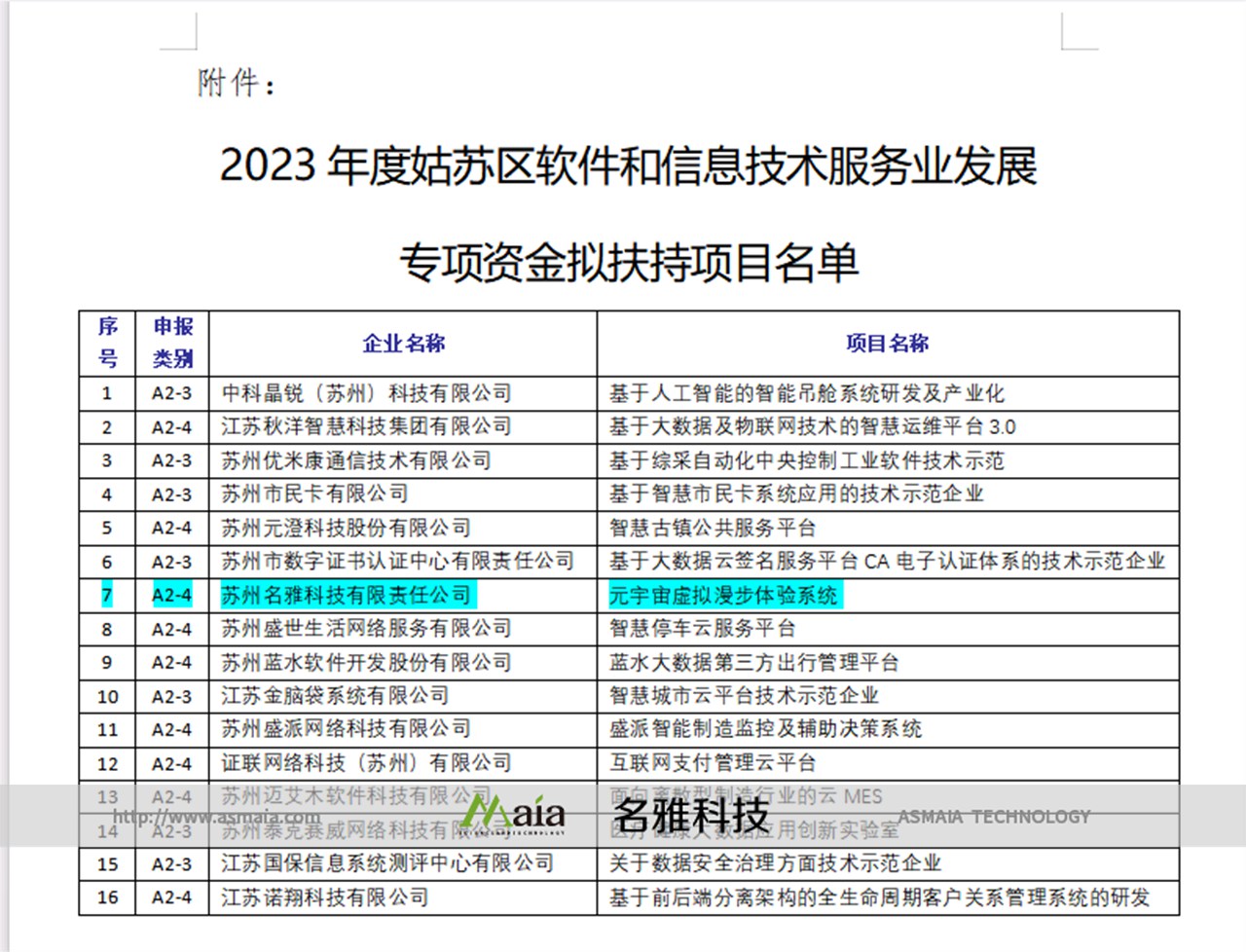Select category A2-3 in row 15
The width and height of the screenshot is (1246, 952).
(171, 863)
